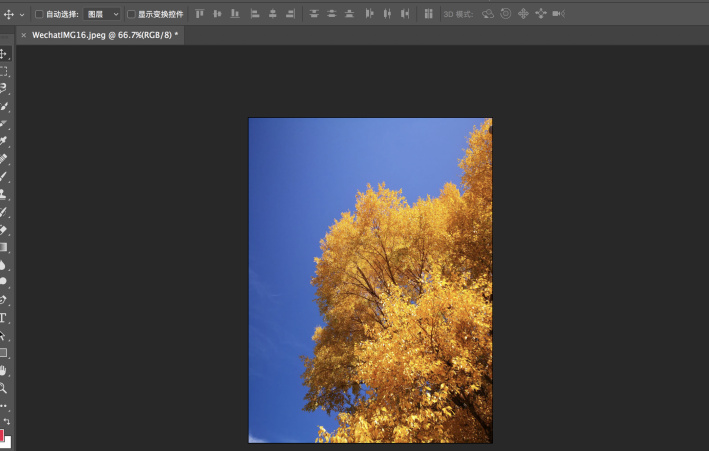Select the Pen tool
Image resolution: width=709 pixels, height=451 pixels.
(x=3, y=299)
